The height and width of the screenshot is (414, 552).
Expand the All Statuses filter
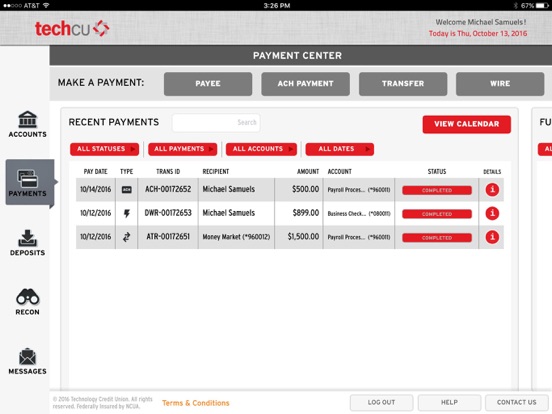[105, 149]
